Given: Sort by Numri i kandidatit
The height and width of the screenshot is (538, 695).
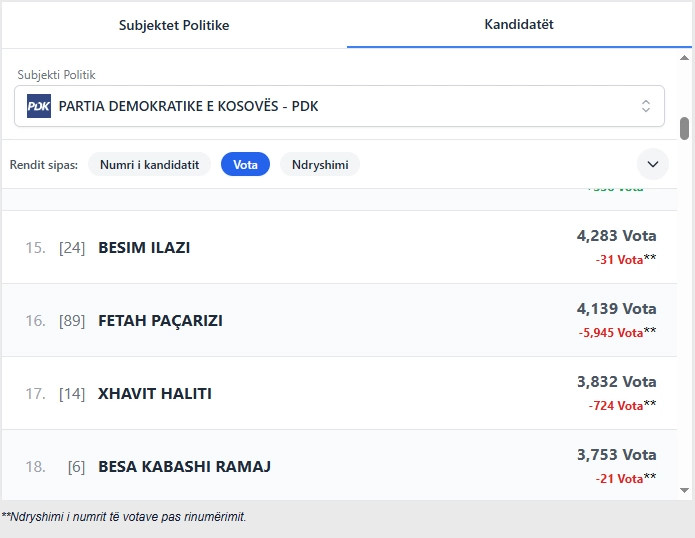Looking at the screenshot, I should coord(149,164).
